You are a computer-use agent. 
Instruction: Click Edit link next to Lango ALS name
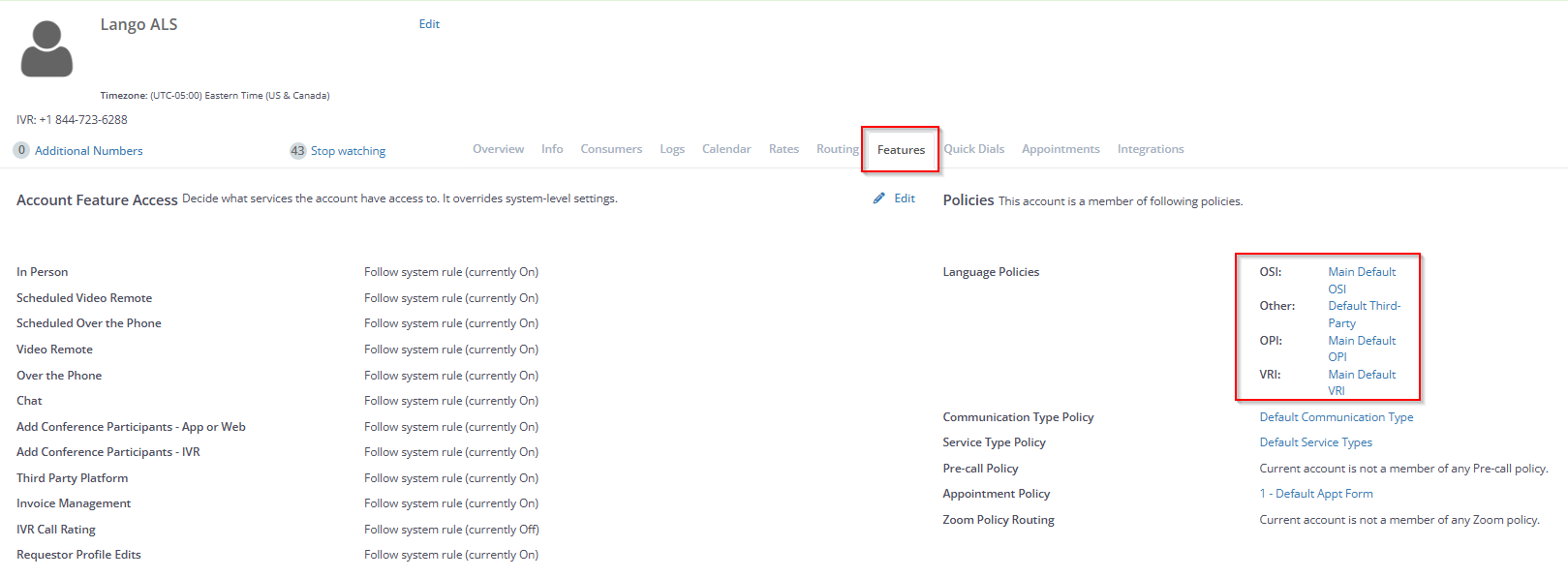(429, 24)
